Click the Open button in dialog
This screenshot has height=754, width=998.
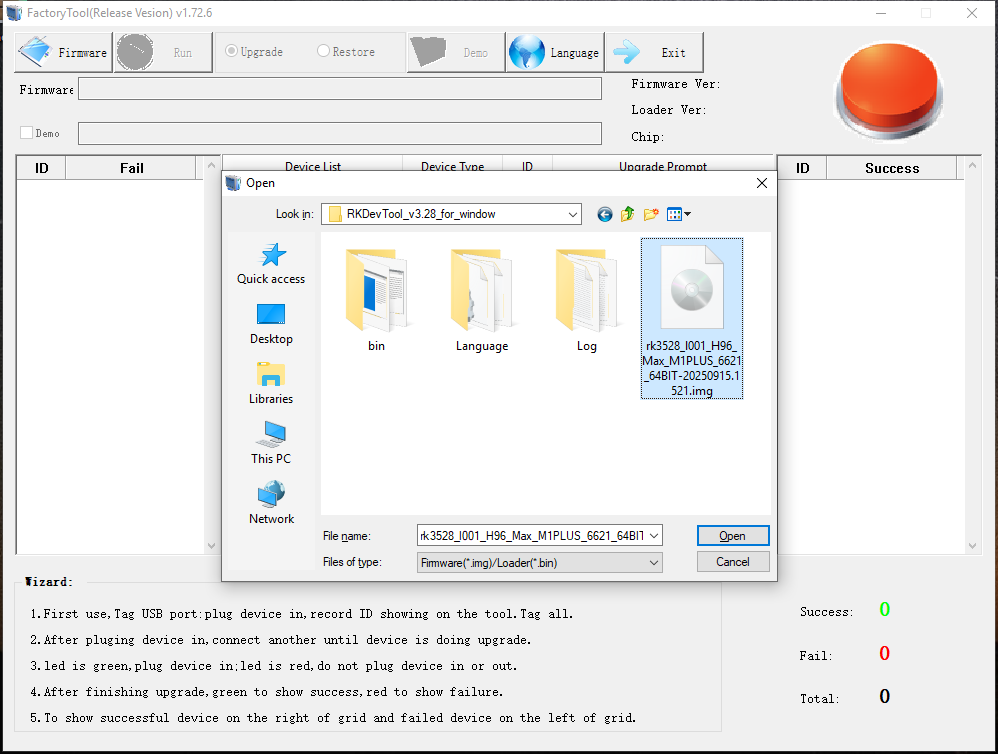[x=732, y=536]
